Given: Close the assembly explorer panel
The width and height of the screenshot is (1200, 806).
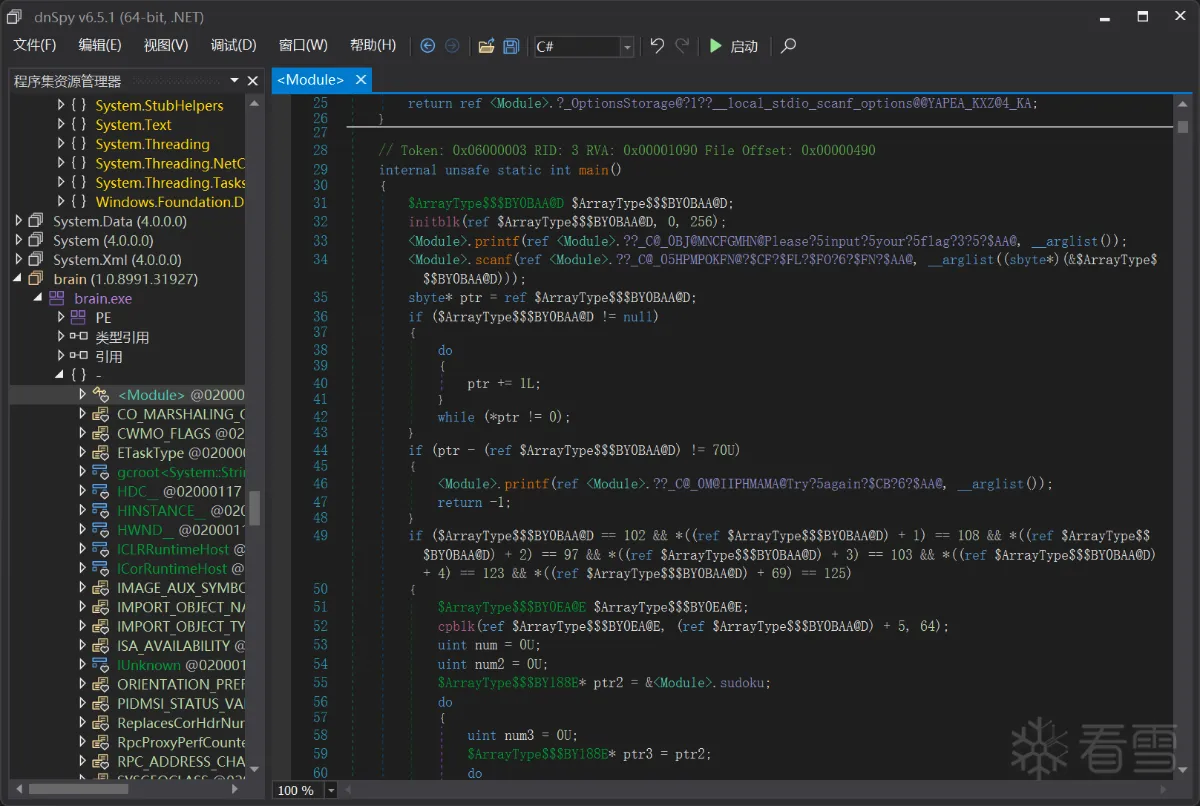Looking at the screenshot, I should tap(253, 81).
